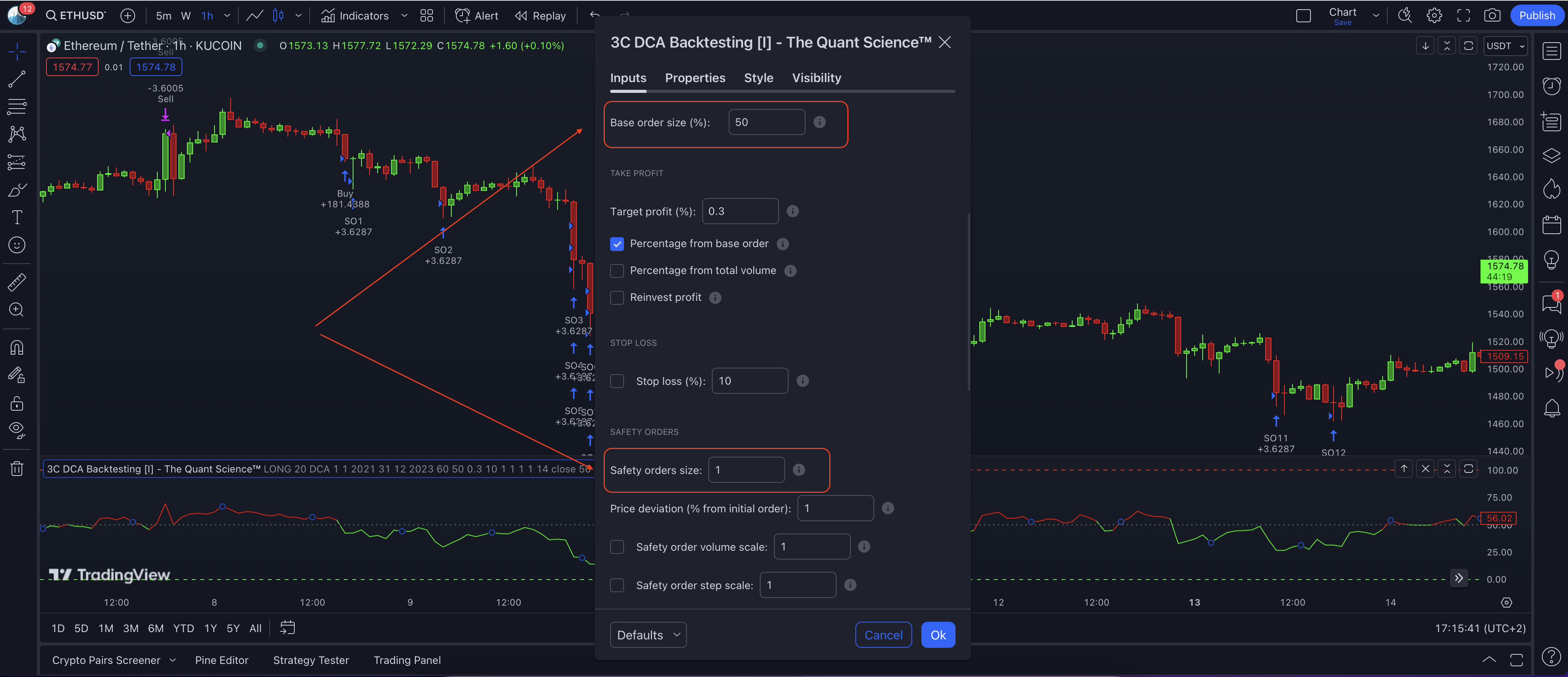Enable the Stop loss checkbox

[617, 381]
